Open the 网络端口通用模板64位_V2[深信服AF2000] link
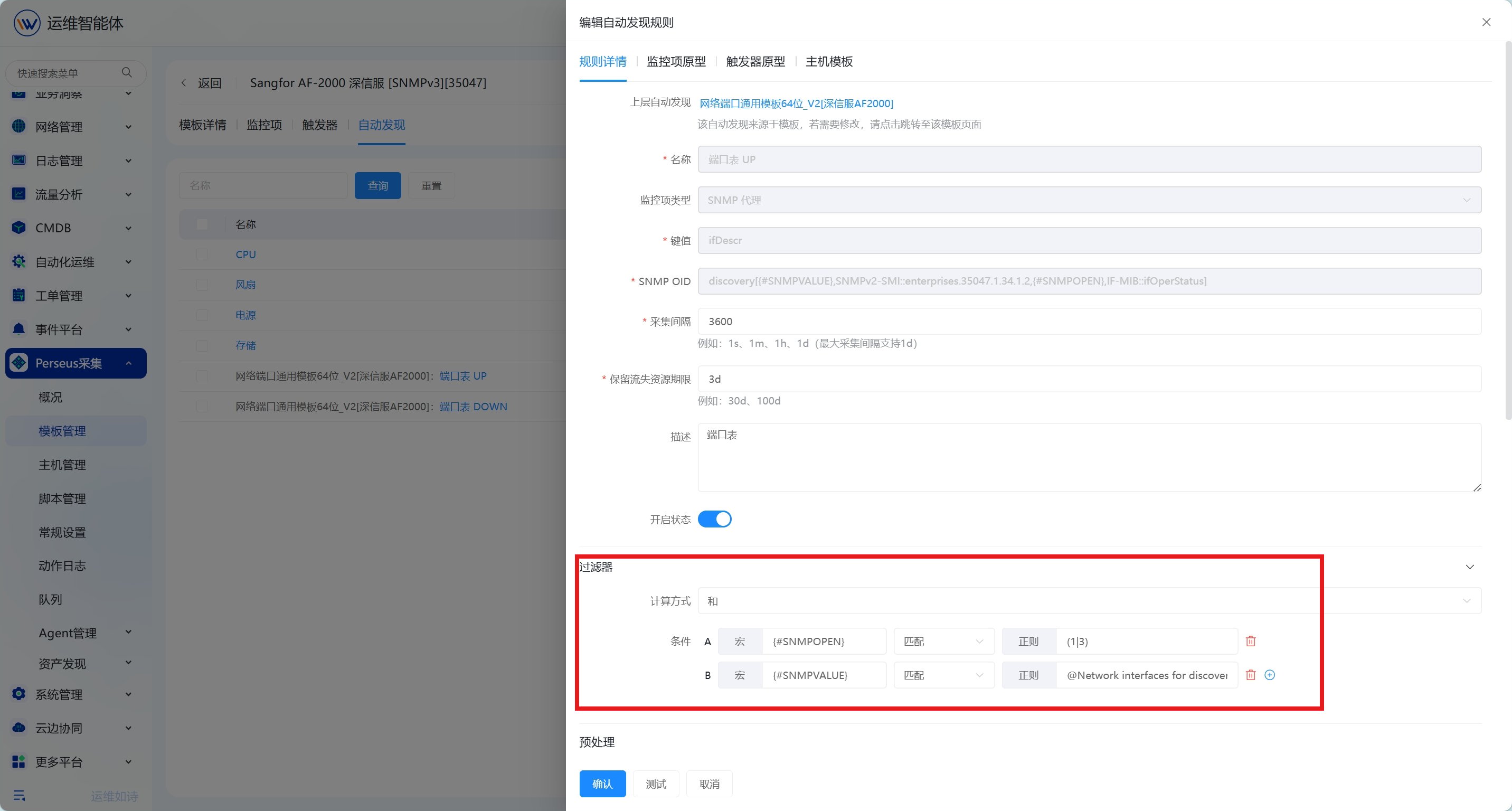The height and width of the screenshot is (811, 1512). point(796,103)
